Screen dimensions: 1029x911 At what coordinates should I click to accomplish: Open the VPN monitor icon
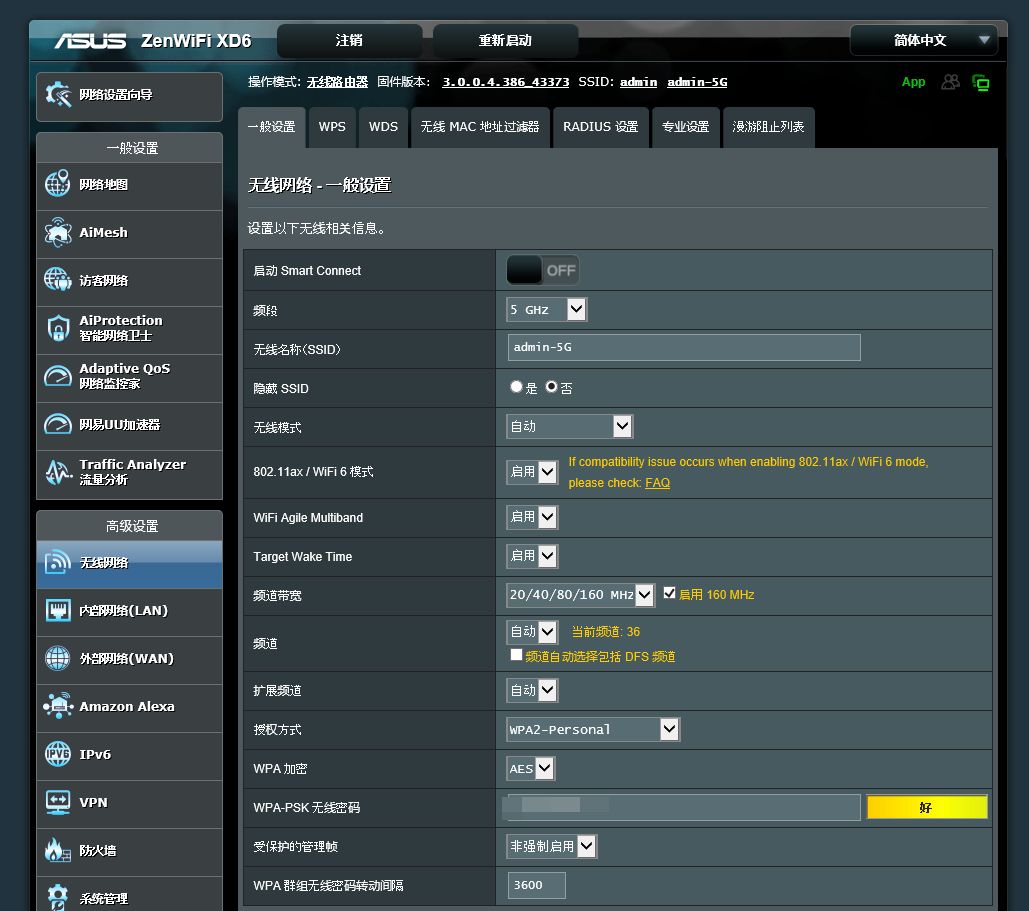click(x=58, y=802)
